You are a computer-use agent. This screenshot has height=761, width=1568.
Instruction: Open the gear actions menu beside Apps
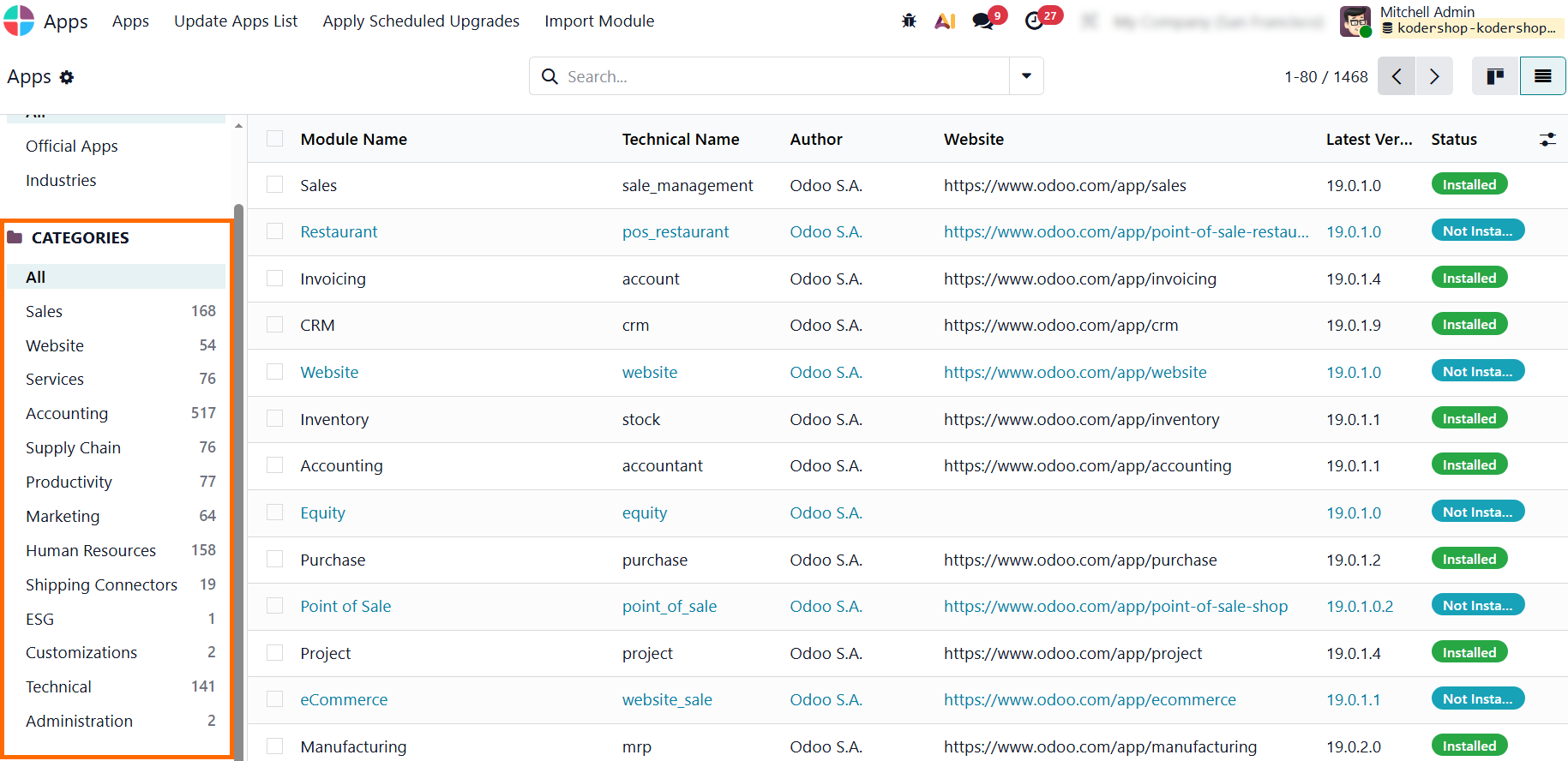pos(67,77)
